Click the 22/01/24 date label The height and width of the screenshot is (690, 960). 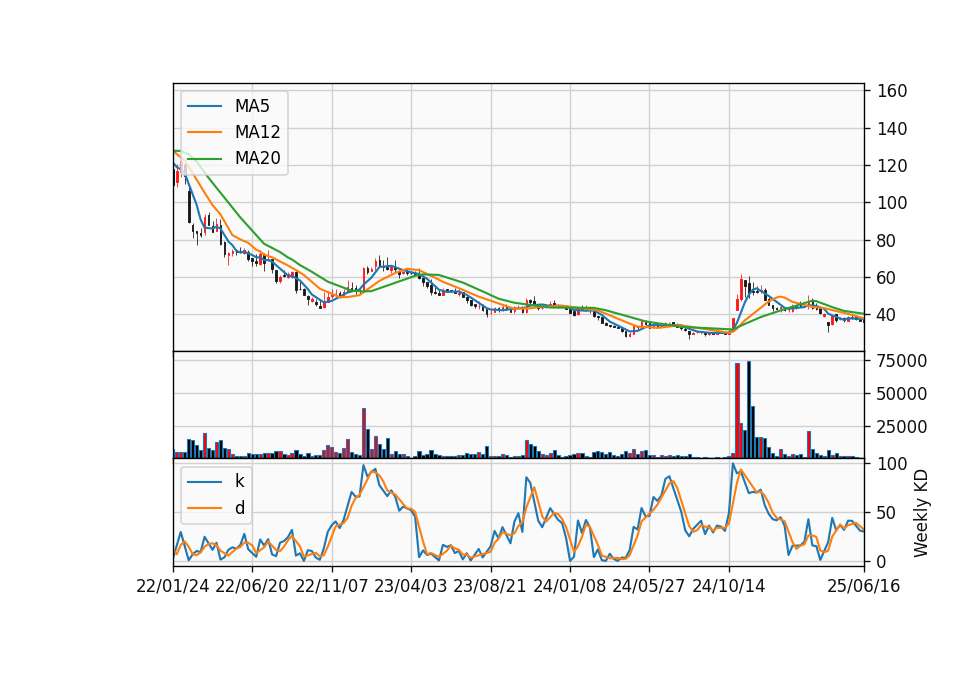(x=173, y=586)
